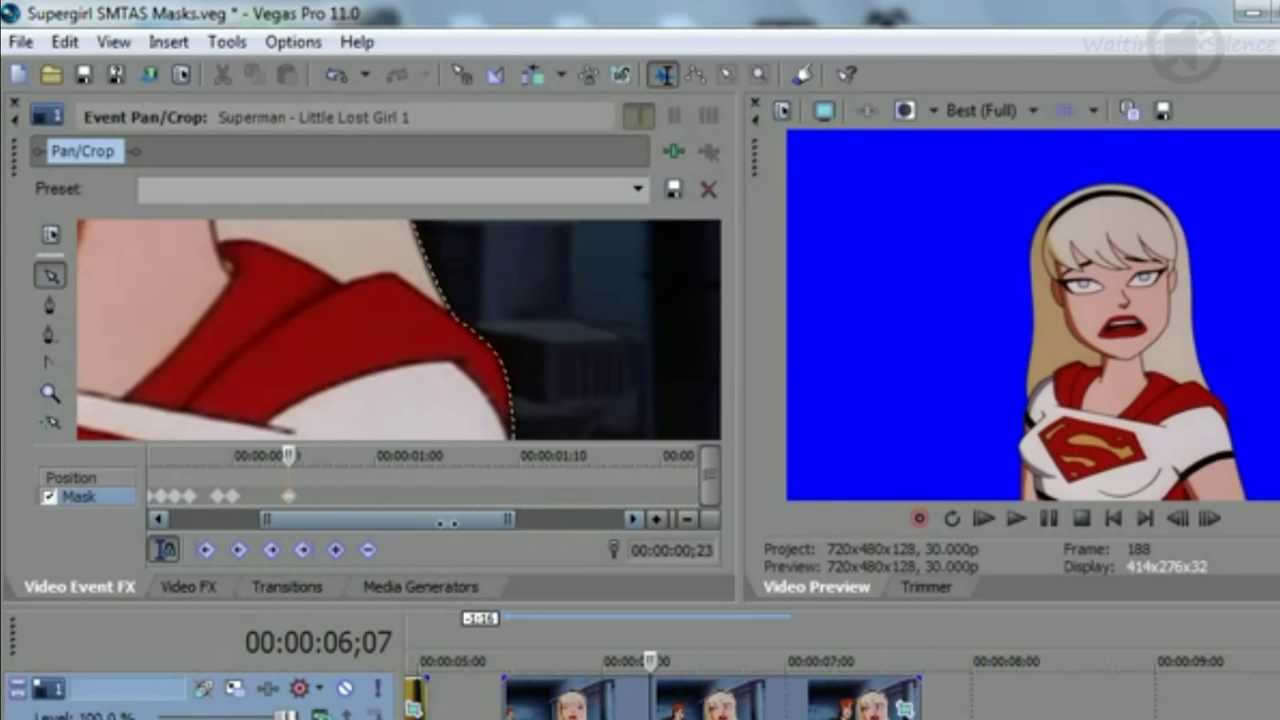Open the View menu
The width and height of the screenshot is (1280, 720).
click(x=113, y=42)
